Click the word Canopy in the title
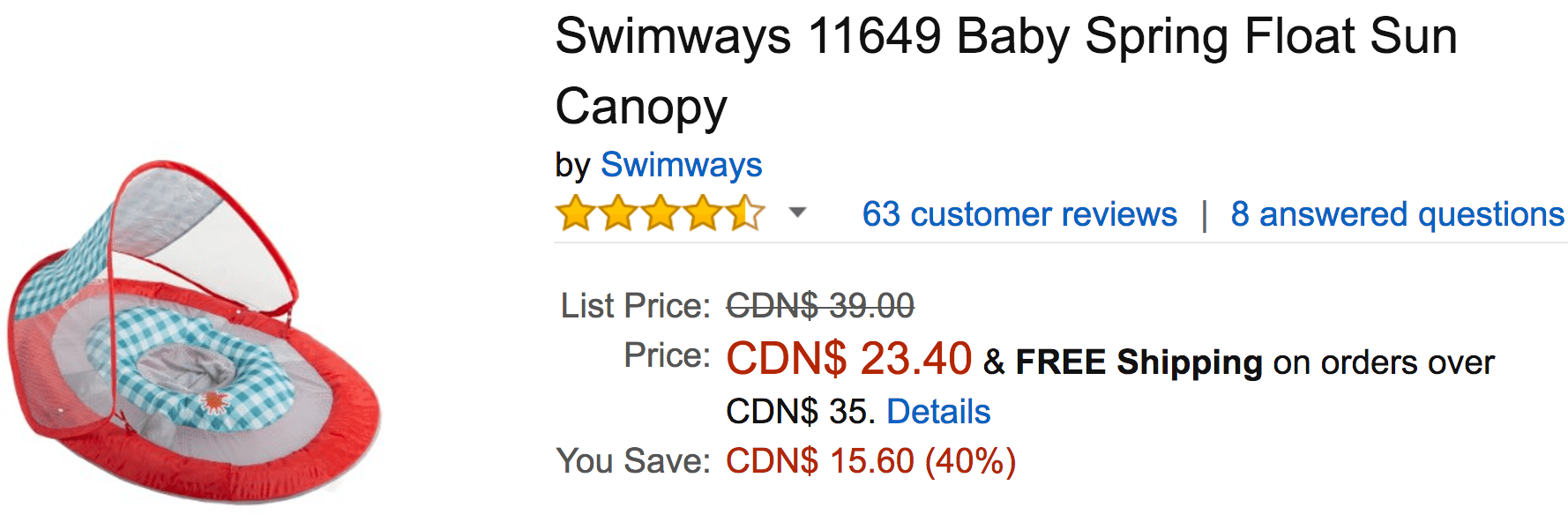The width and height of the screenshot is (1568, 515). click(641, 108)
